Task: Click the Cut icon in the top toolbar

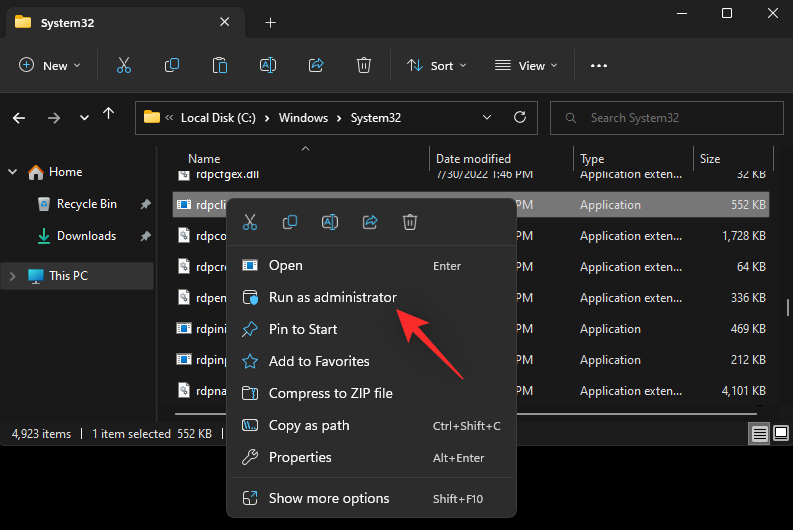Action: click(x=124, y=65)
